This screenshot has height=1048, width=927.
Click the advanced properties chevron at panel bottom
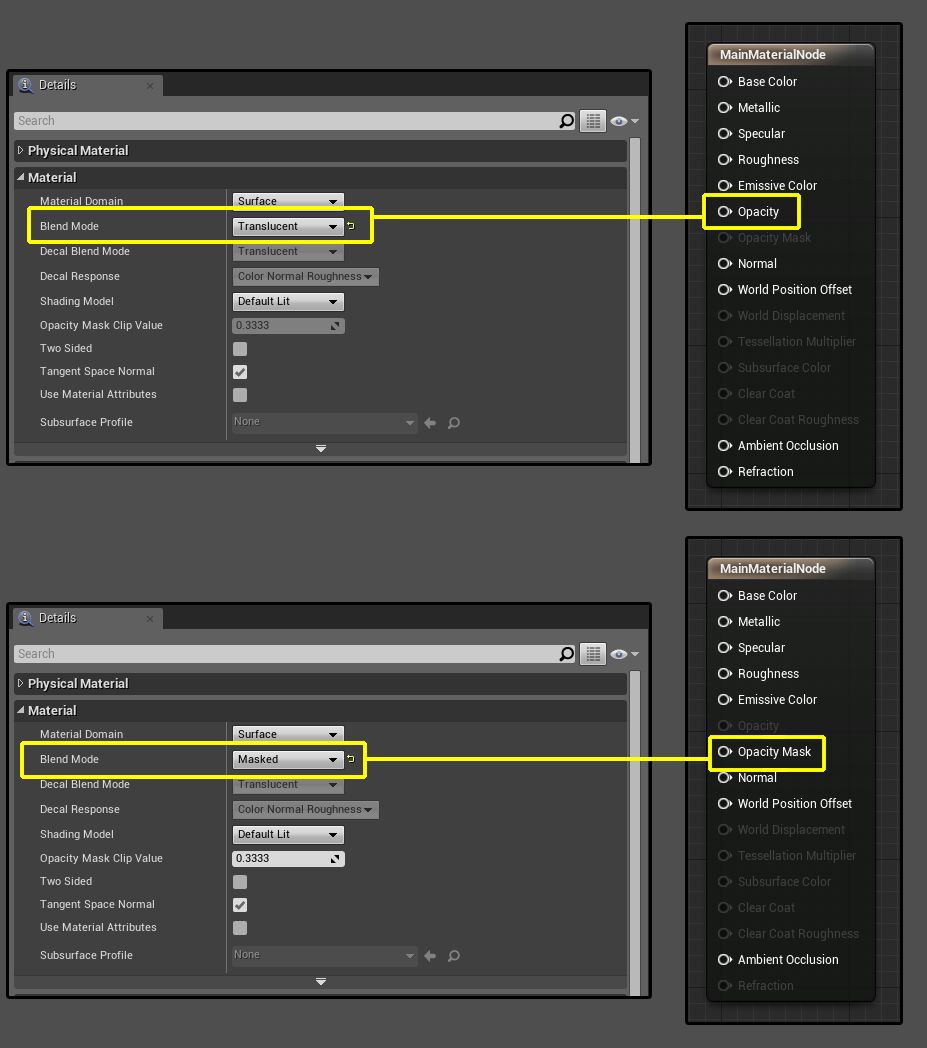tap(320, 449)
